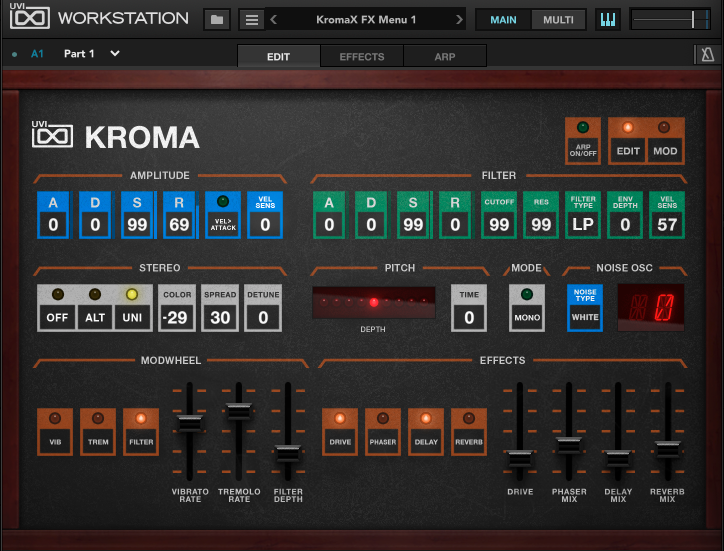Image resolution: width=724 pixels, height=551 pixels.
Task: Set stereo mode to OFF
Action: click(x=57, y=308)
